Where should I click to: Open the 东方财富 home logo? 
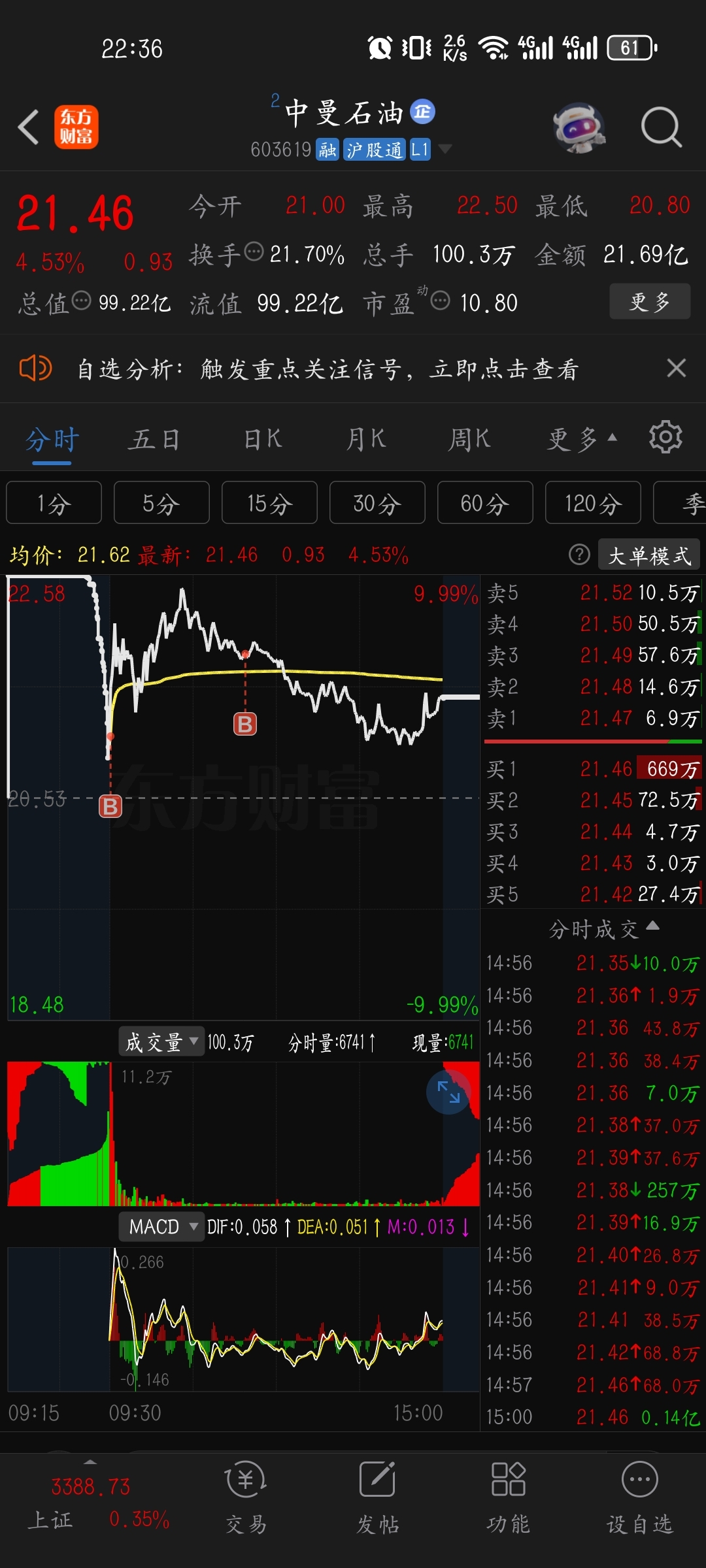pyautogui.click(x=76, y=127)
